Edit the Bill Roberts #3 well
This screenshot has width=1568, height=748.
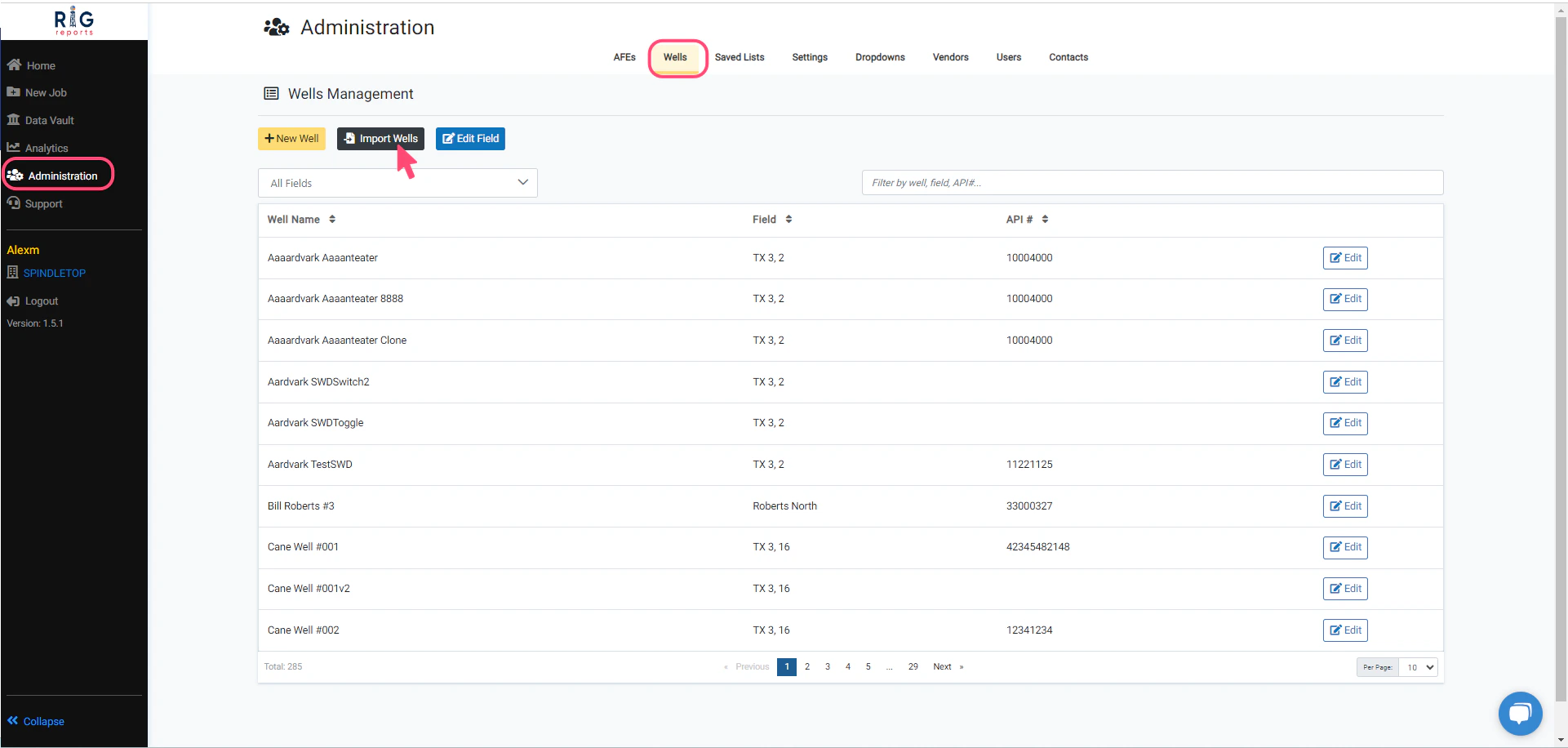click(1345, 506)
